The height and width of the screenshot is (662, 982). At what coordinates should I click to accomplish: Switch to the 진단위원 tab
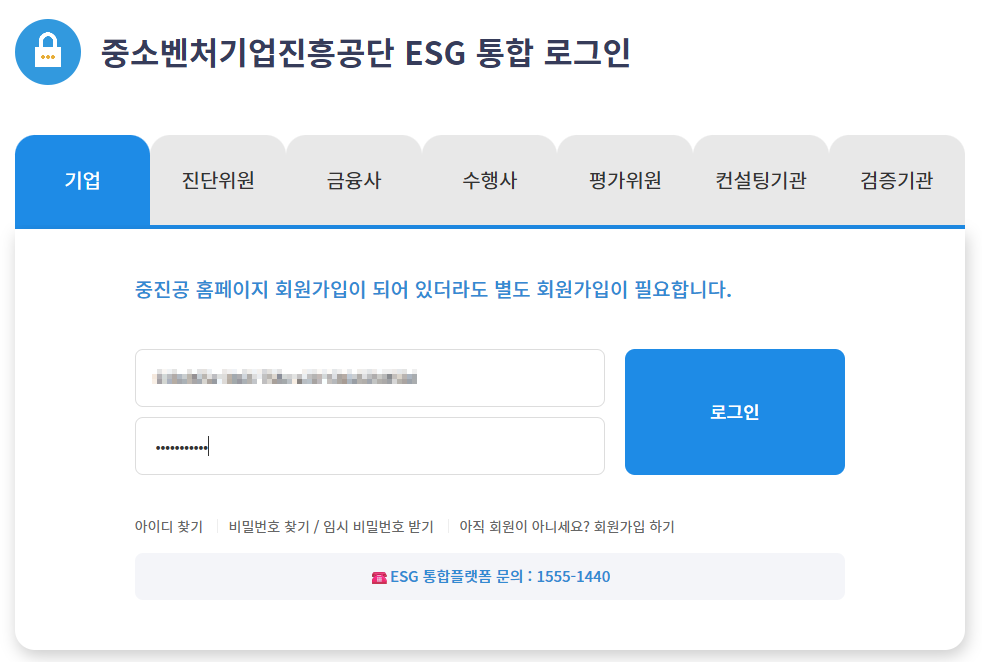click(x=218, y=180)
